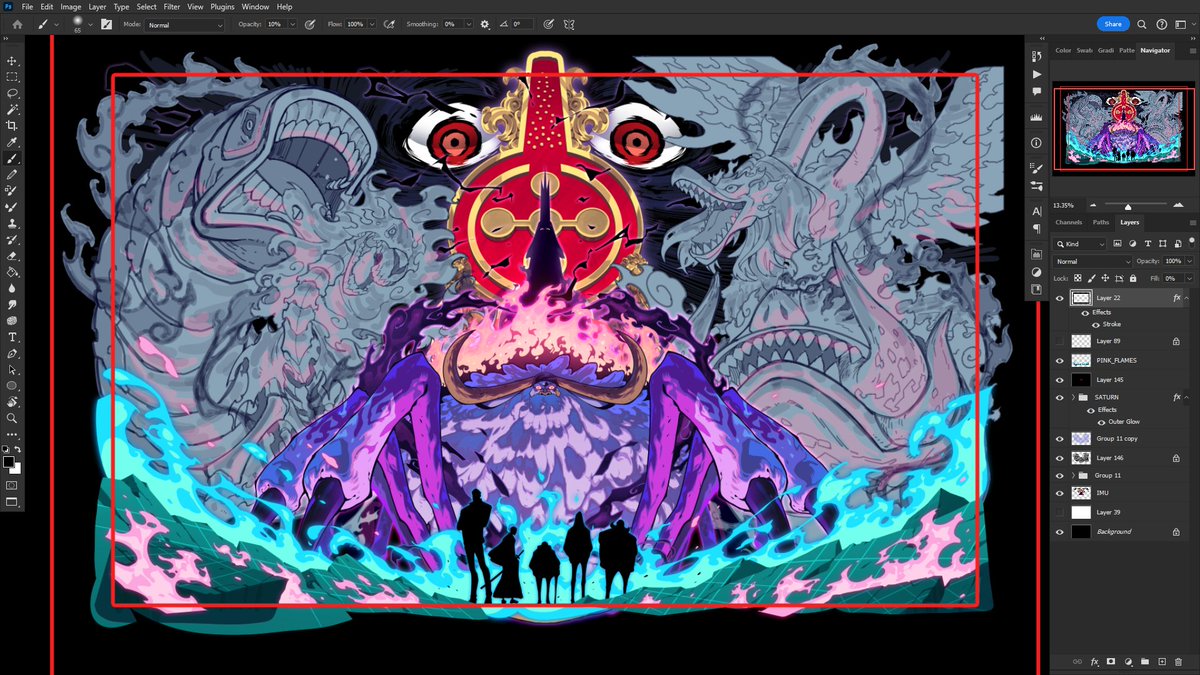Screen dimensions: 1200x675
Task: Create new adjustment layer icon
Action: pos(1128,662)
